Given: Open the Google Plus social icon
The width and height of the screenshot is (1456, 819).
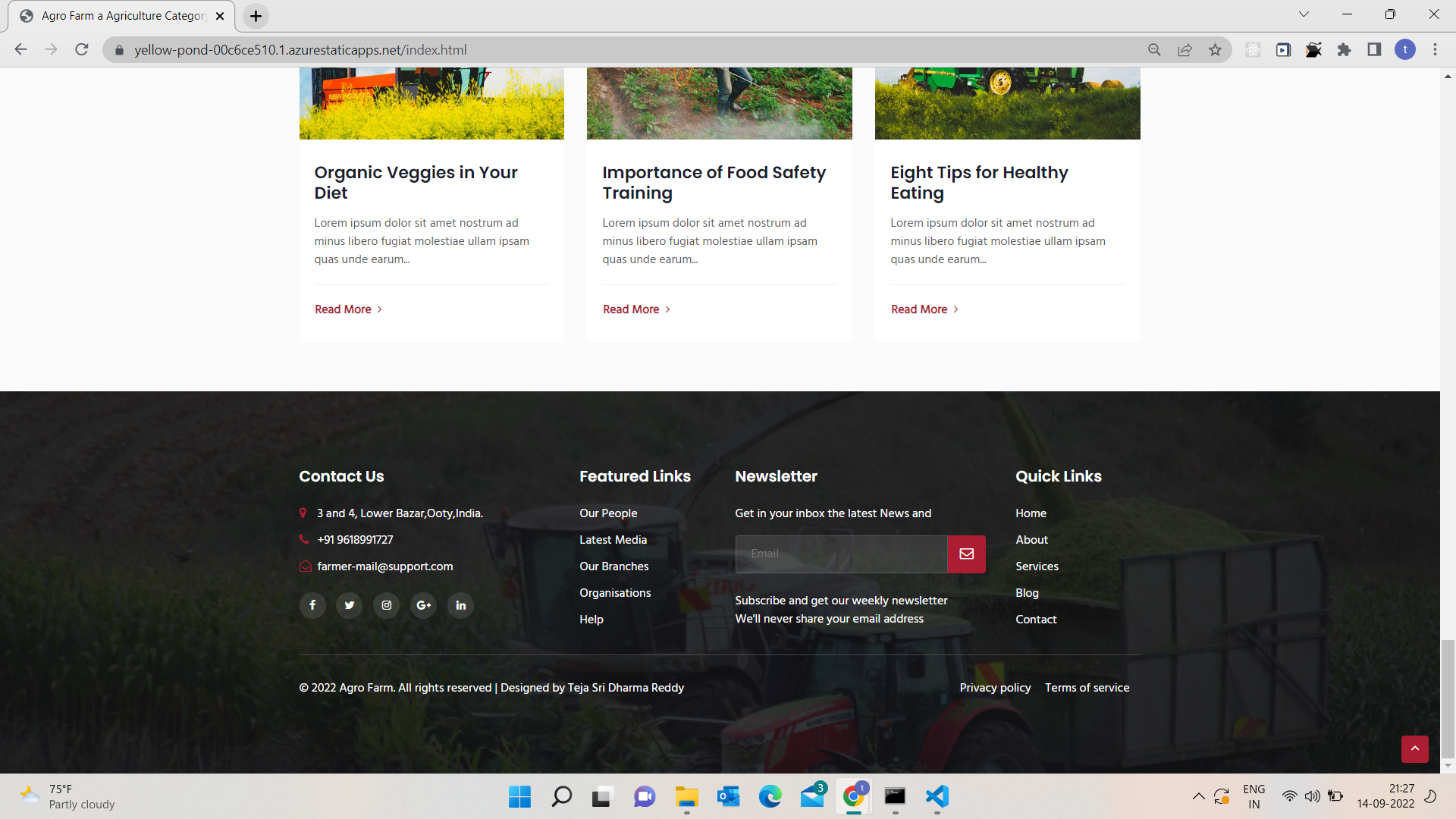Looking at the screenshot, I should [424, 605].
